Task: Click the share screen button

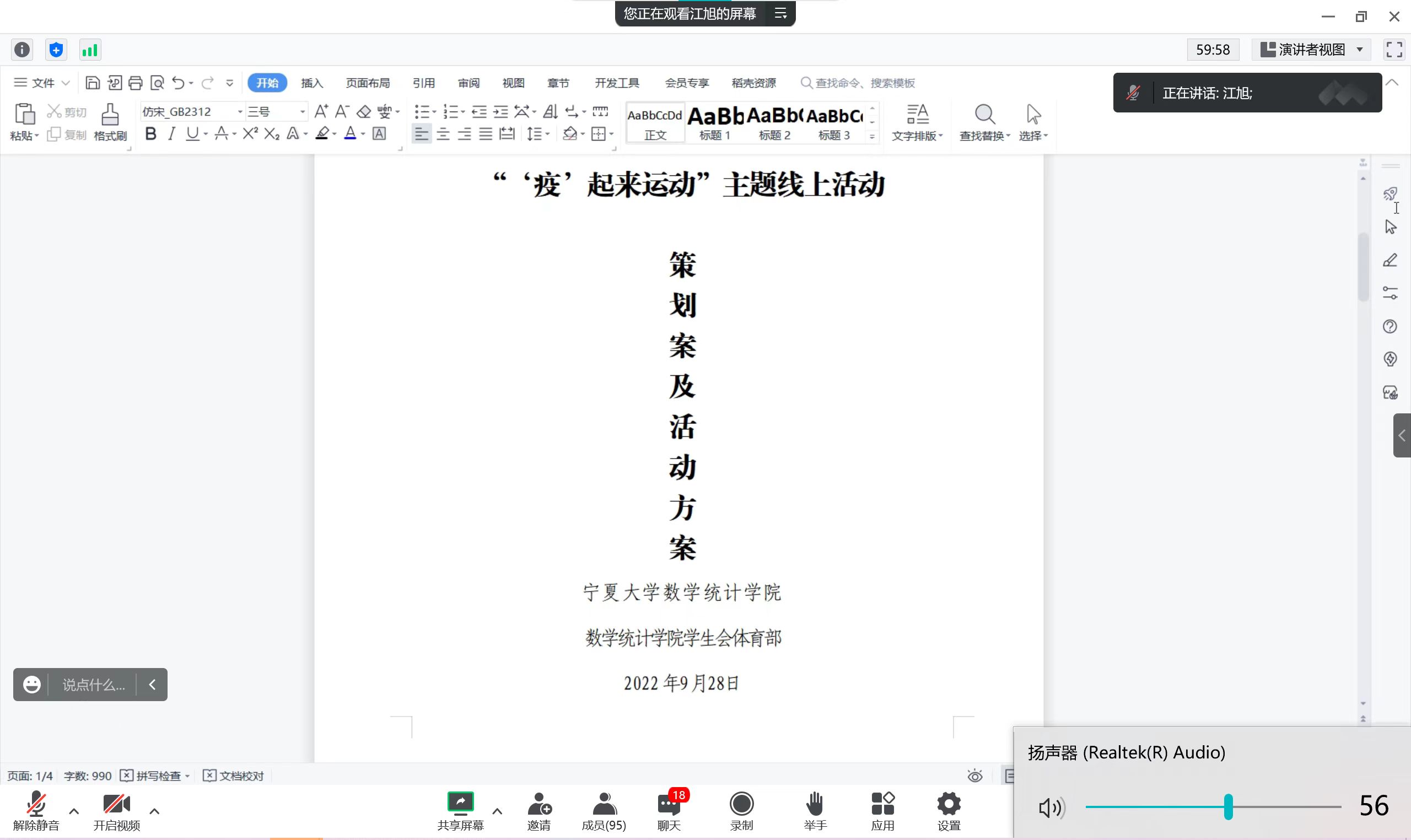Action: point(460,805)
